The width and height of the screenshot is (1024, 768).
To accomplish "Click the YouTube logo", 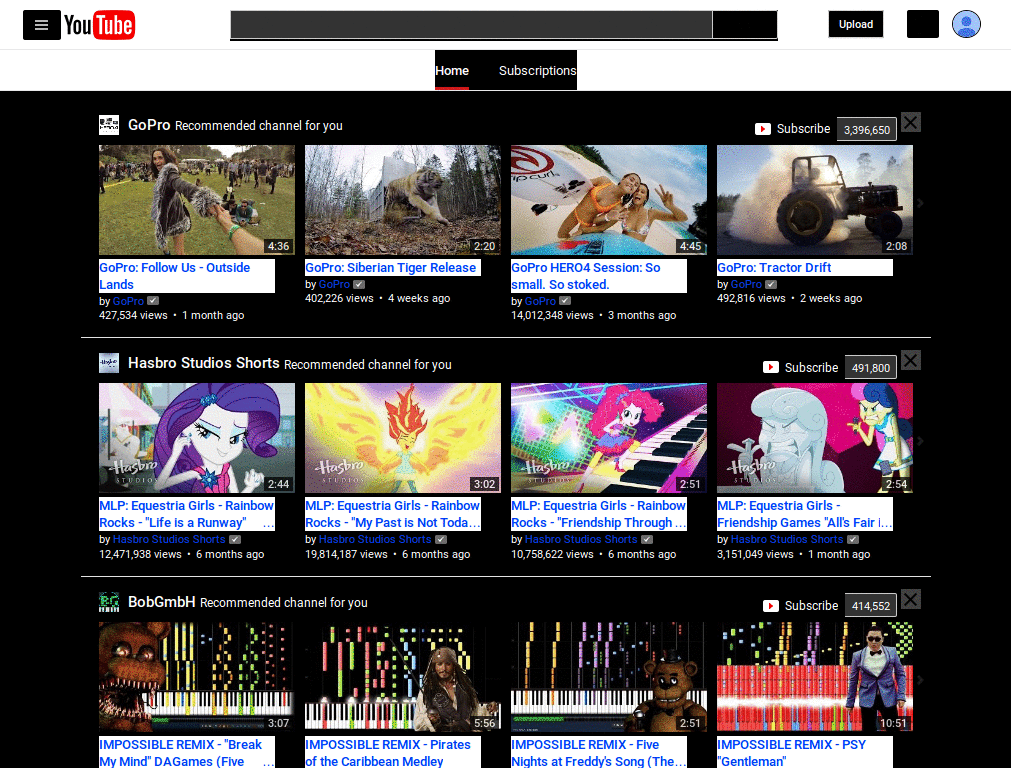I will [x=99, y=25].
